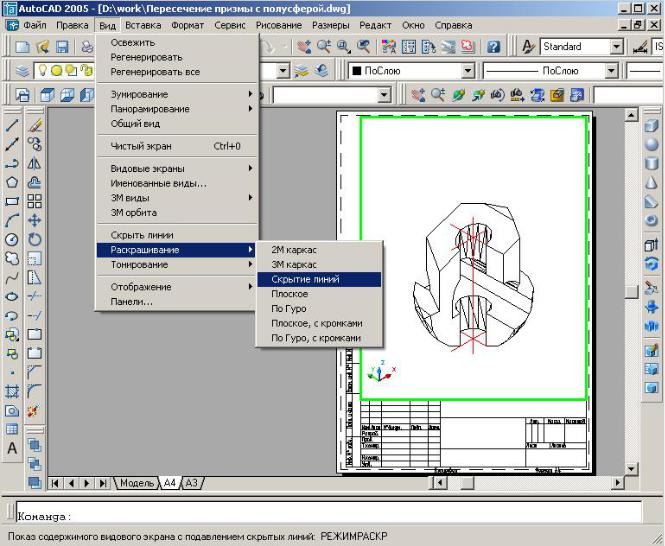This screenshot has width=665, height=546.
Task: Click 3М орбита menu entry
Action: click(177, 213)
